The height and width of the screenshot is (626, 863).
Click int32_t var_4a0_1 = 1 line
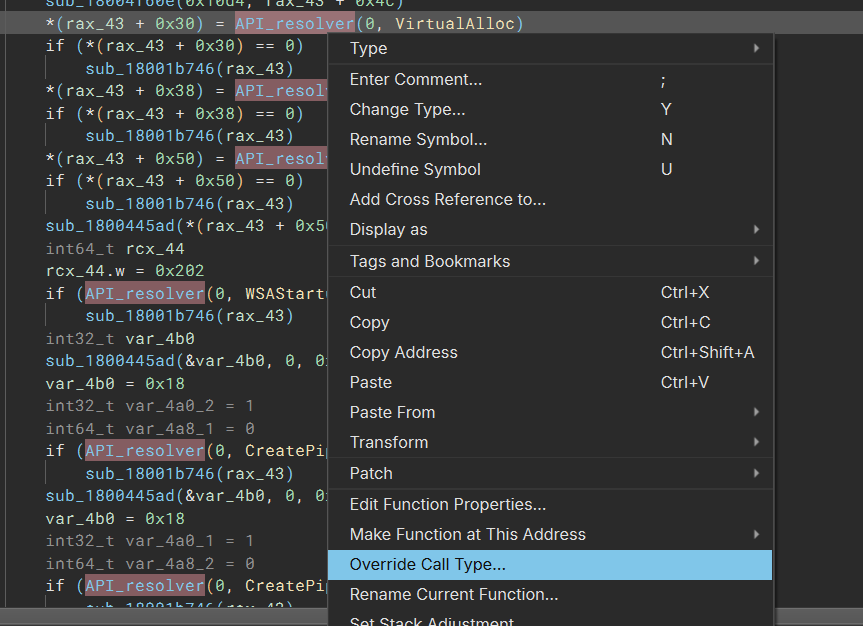pos(150,541)
